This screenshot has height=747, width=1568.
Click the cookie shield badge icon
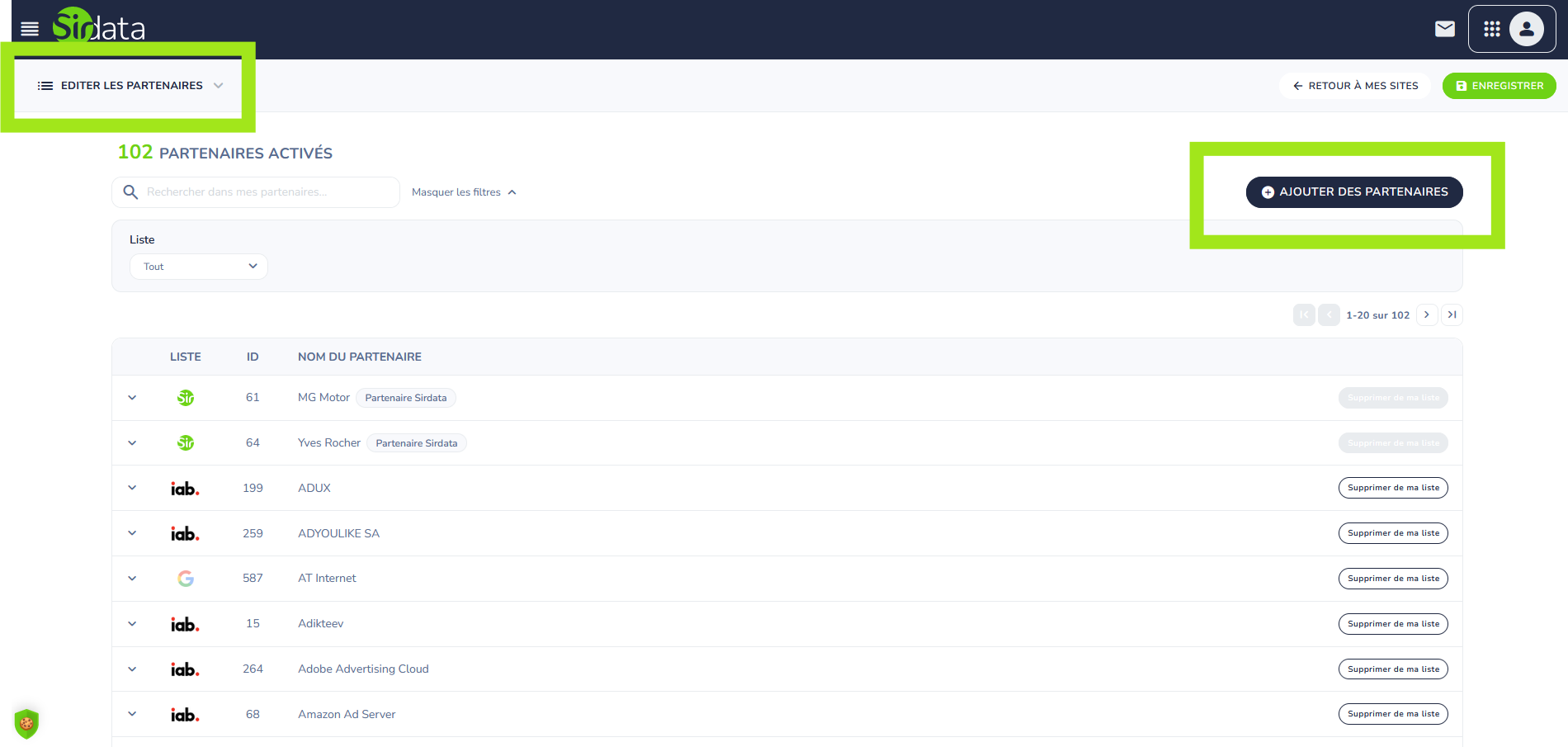click(26, 724)
